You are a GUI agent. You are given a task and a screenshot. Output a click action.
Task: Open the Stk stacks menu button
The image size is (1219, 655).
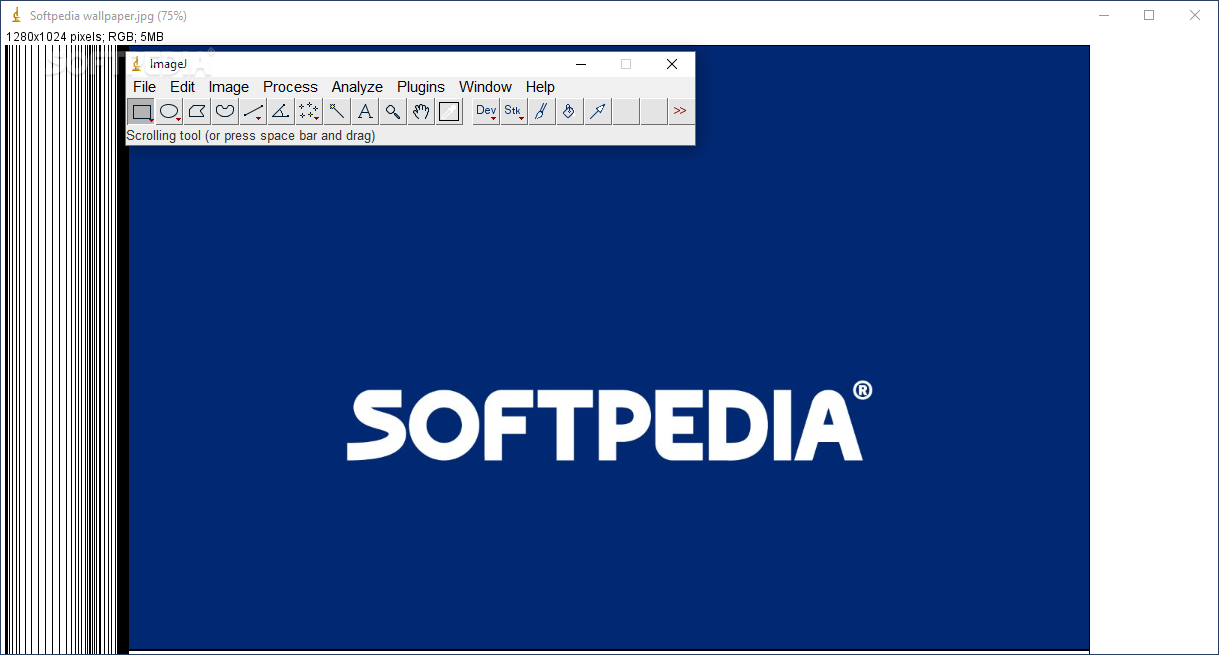[x=514, y=111]
